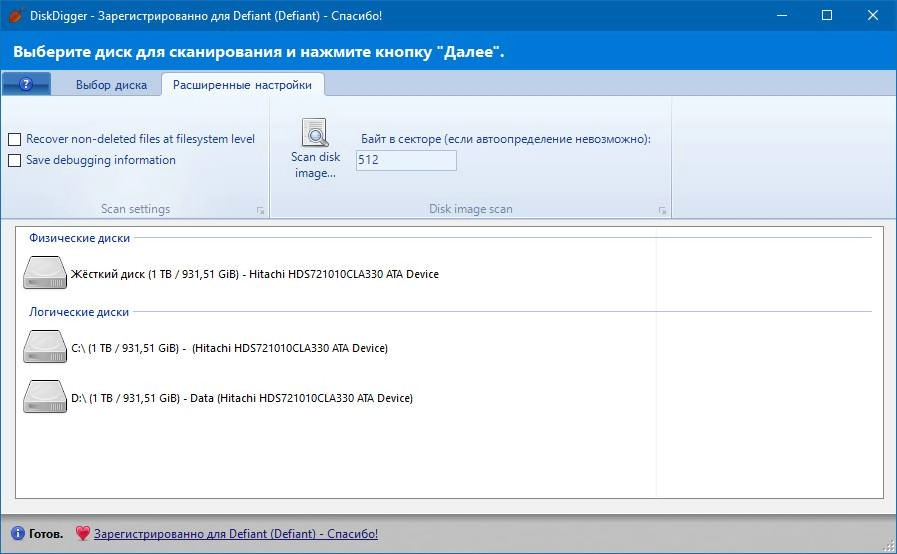
Task: Open the help question-mark menu button
Action: [26, 84]
